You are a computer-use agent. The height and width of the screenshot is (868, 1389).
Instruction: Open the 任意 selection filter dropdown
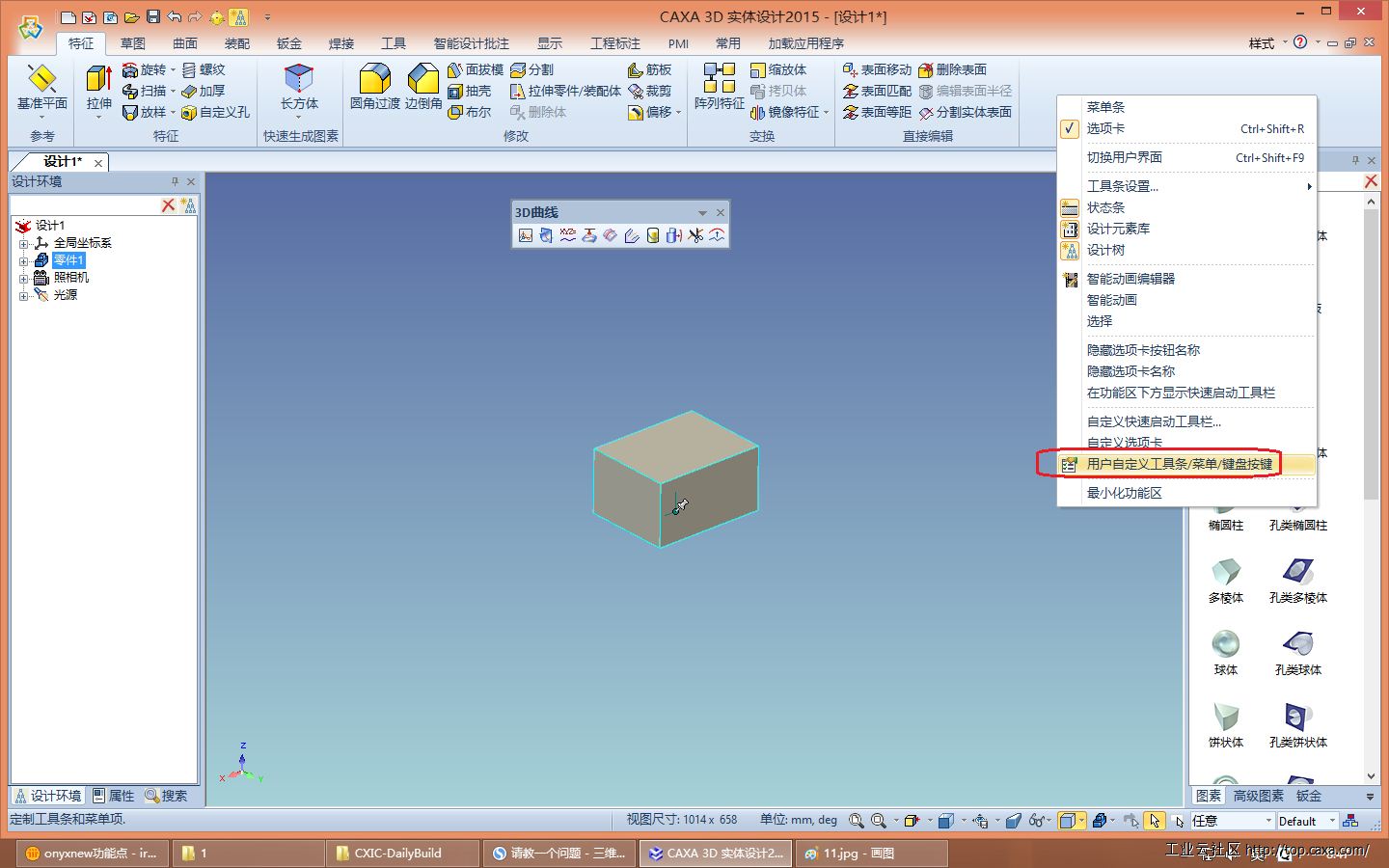coord(1232,821)
